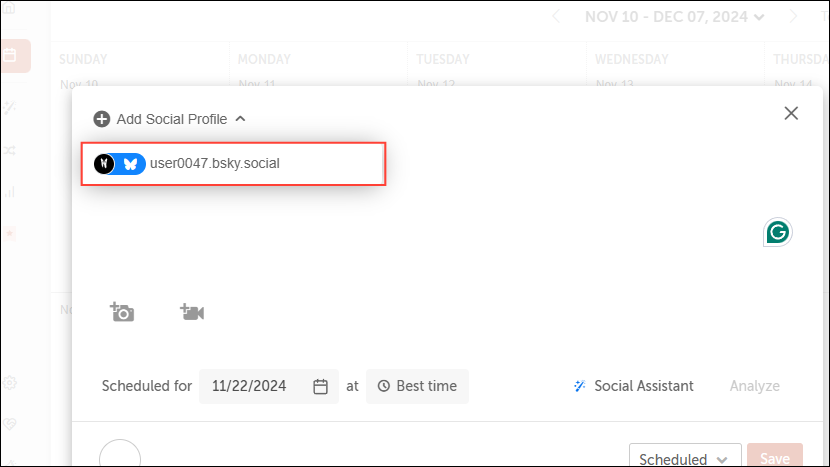Choose the Best time option
The height and width of the screenshot is (467, 830).
[x=417, y=386]
